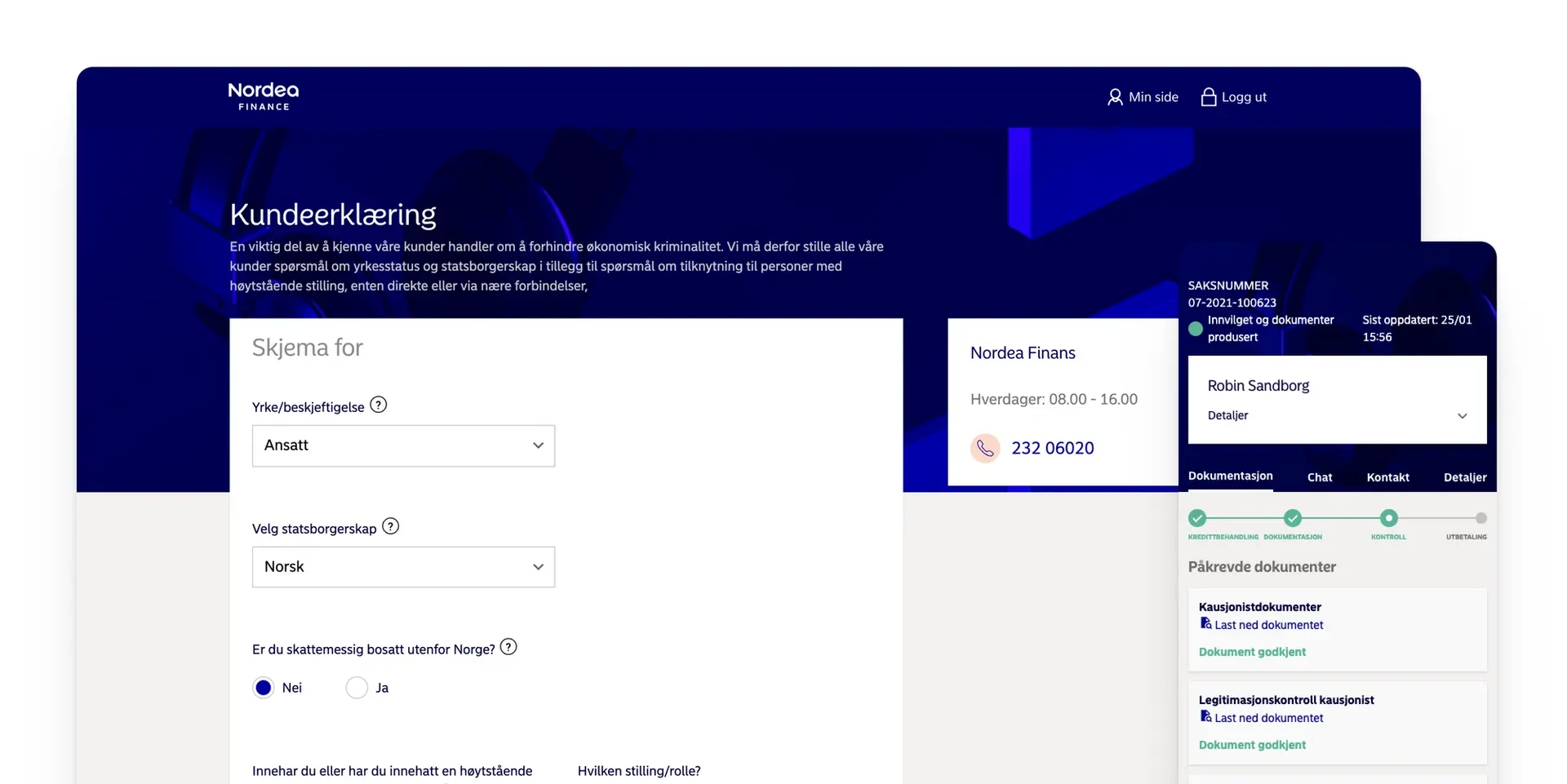Click the Hvilken stilling/rolle? label
Image resolution: width=1567 pixels, height=784 pixels.
pos(639,771)
